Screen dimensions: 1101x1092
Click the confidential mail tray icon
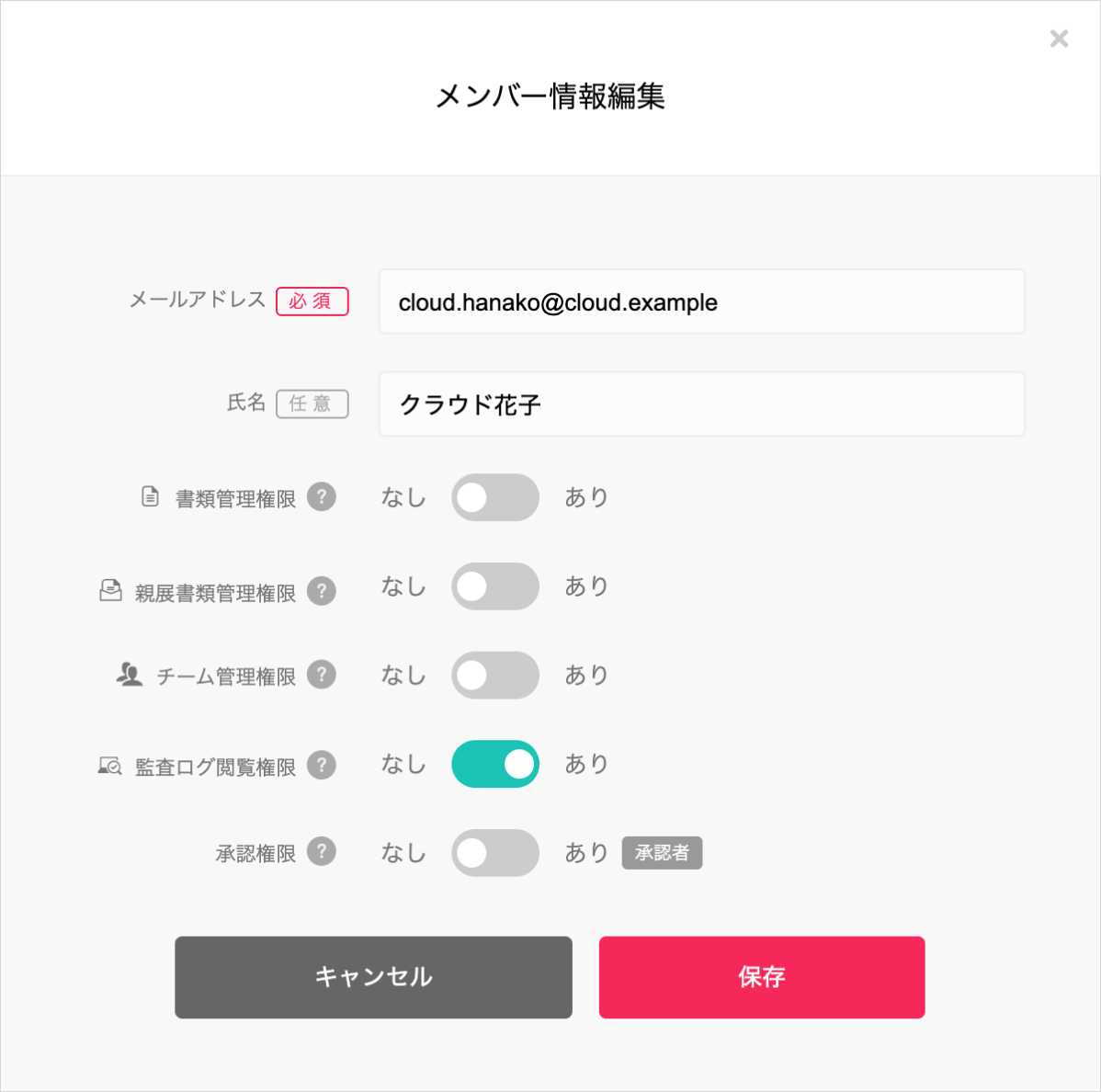pyautogui.click(x=110, y=591)
